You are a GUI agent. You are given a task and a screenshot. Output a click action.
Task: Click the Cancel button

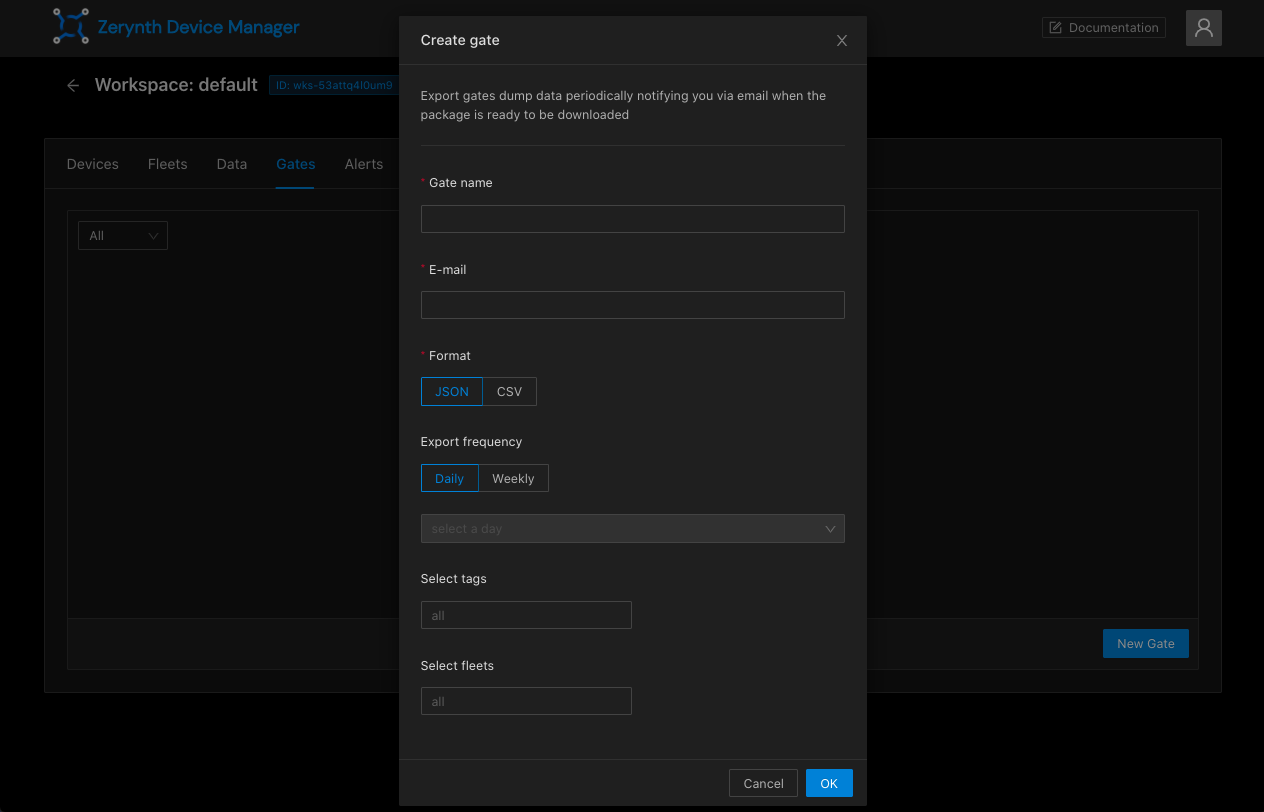coord(764,783)
